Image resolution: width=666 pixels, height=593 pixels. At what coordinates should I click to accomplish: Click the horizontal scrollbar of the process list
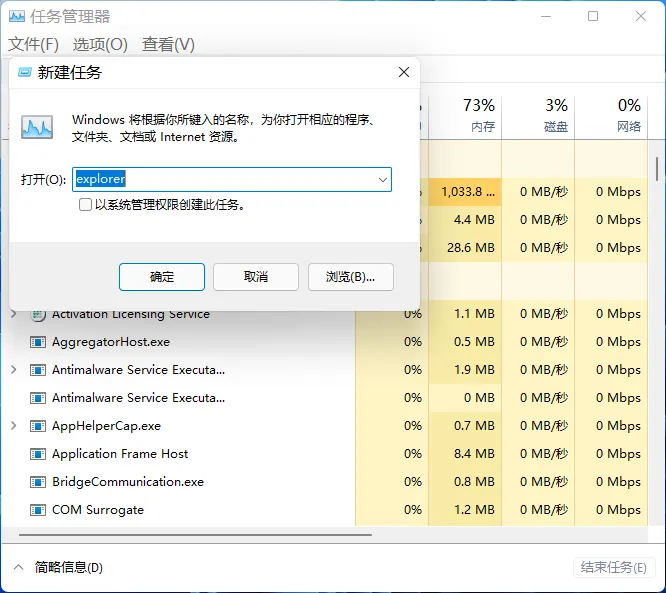[195, 535]
